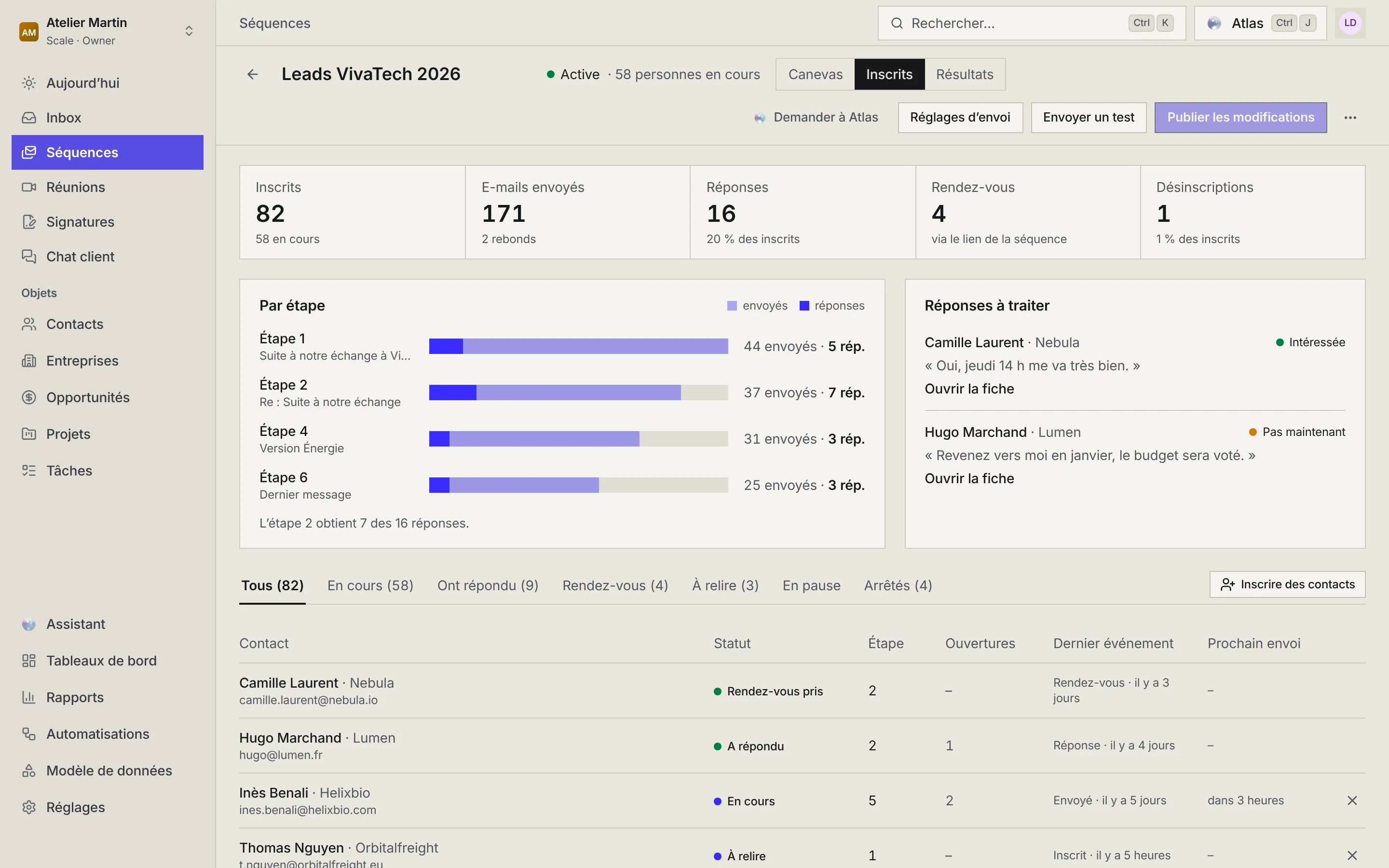
Task: Open Signatures in the sidebar
Action: 108,222
